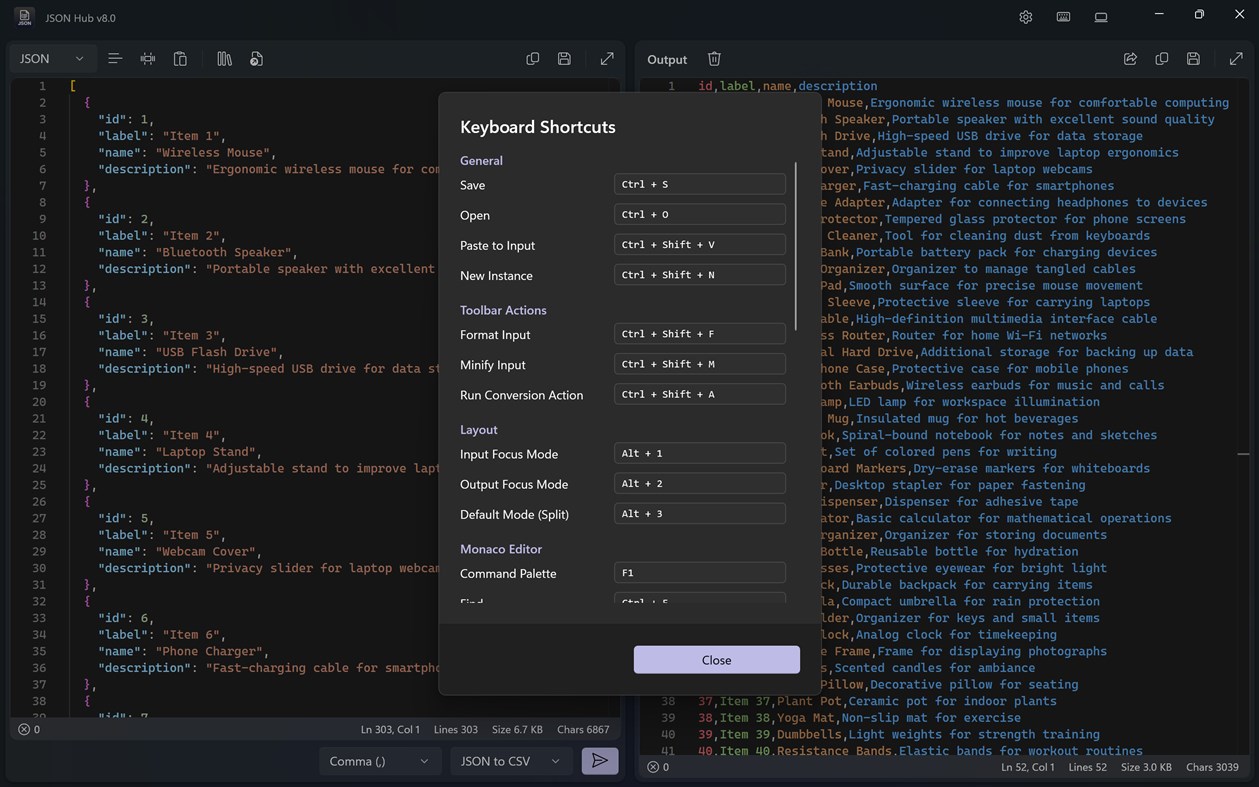1259x787 pixels.
Task: Click the 'Monaco Editor' section heading
Action: coord(501,549)
